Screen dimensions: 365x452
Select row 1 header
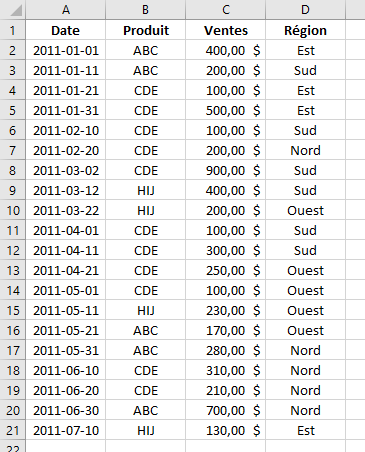(x=13, y=30)
